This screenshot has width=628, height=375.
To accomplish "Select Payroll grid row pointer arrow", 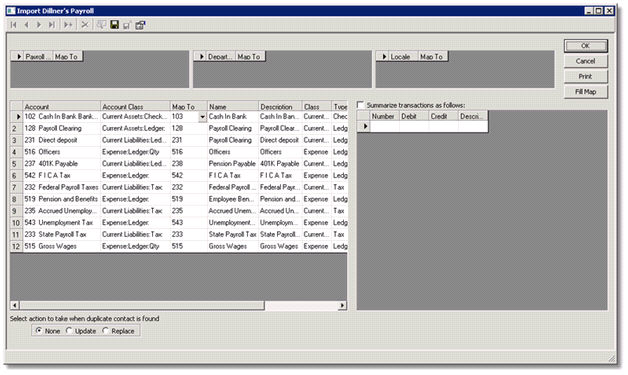I will click(x=18, y=56).
